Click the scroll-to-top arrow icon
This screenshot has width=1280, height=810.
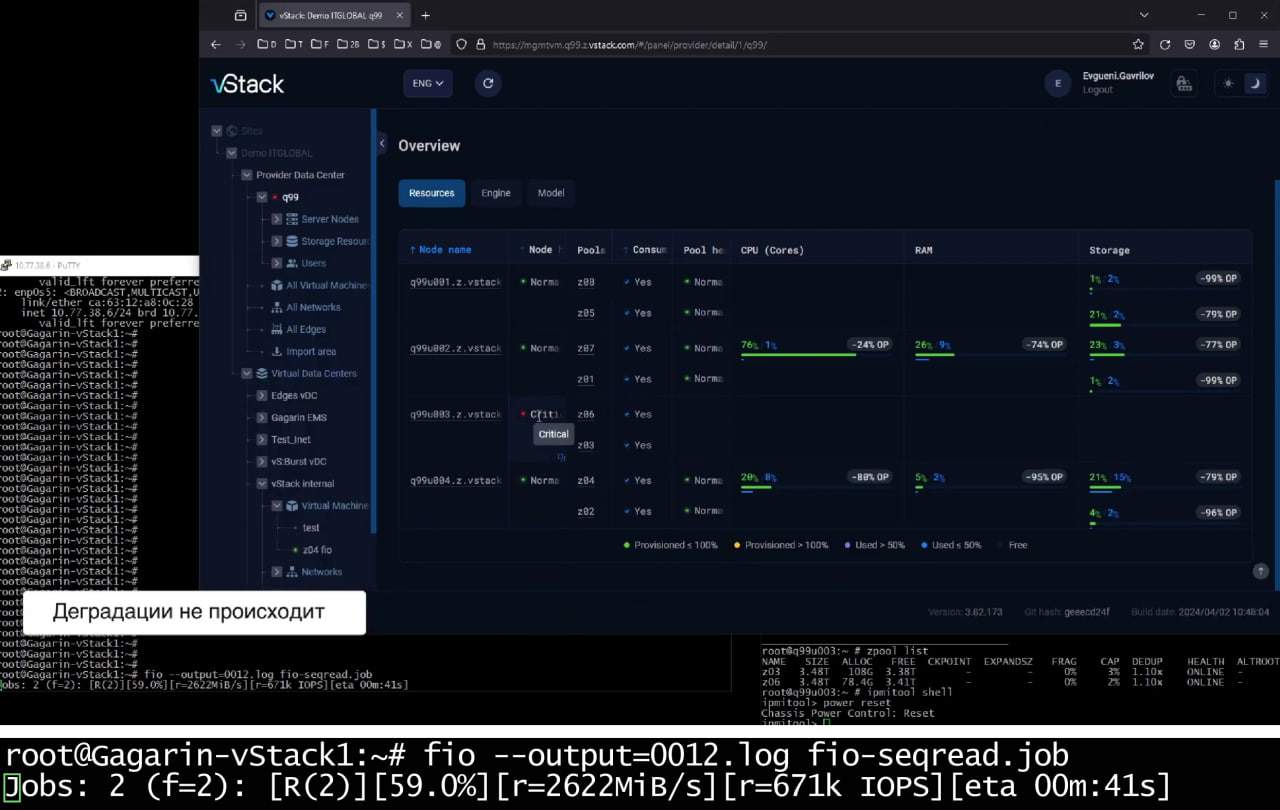(x=1260, y=571)
